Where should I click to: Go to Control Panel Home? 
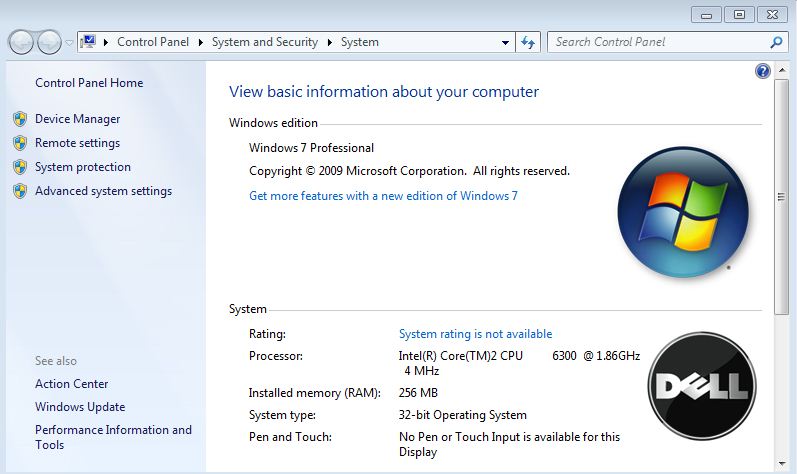89,83
